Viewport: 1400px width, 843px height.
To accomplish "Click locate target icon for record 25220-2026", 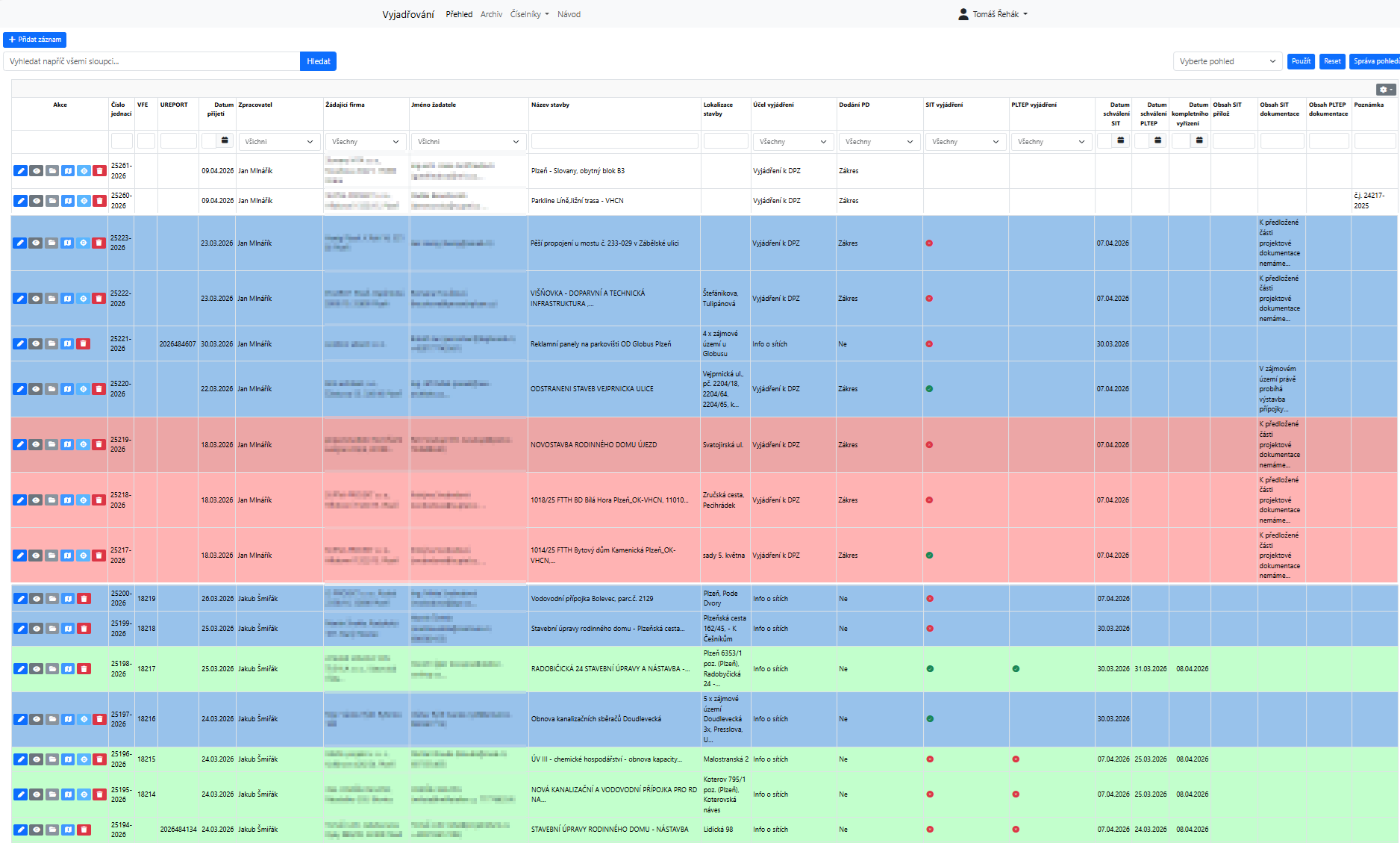I will 83,389.
